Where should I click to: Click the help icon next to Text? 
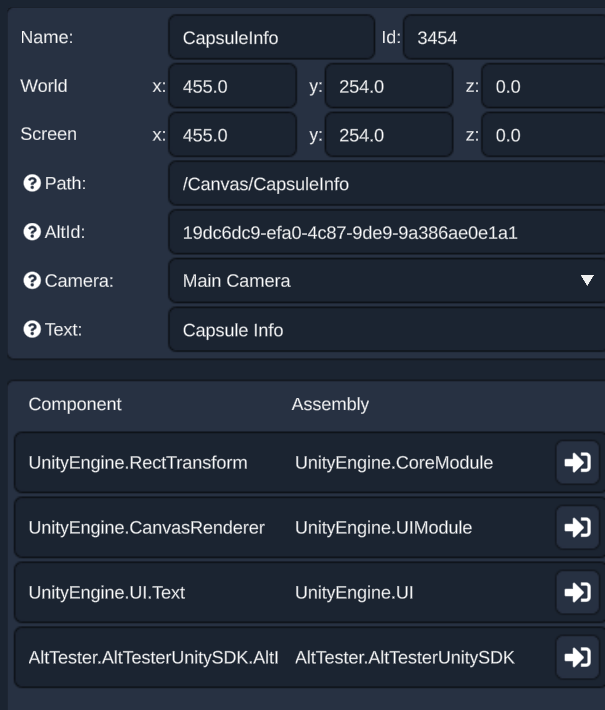(31, 329)
